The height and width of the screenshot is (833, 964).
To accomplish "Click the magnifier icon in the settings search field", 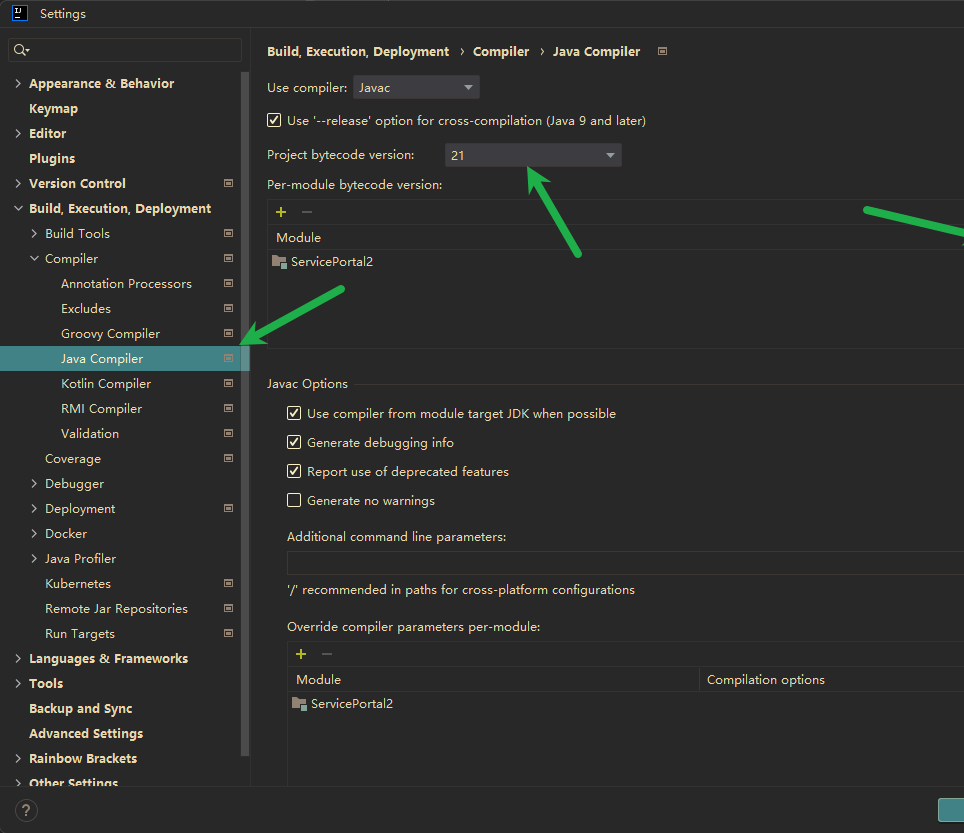I will point(18,49).
